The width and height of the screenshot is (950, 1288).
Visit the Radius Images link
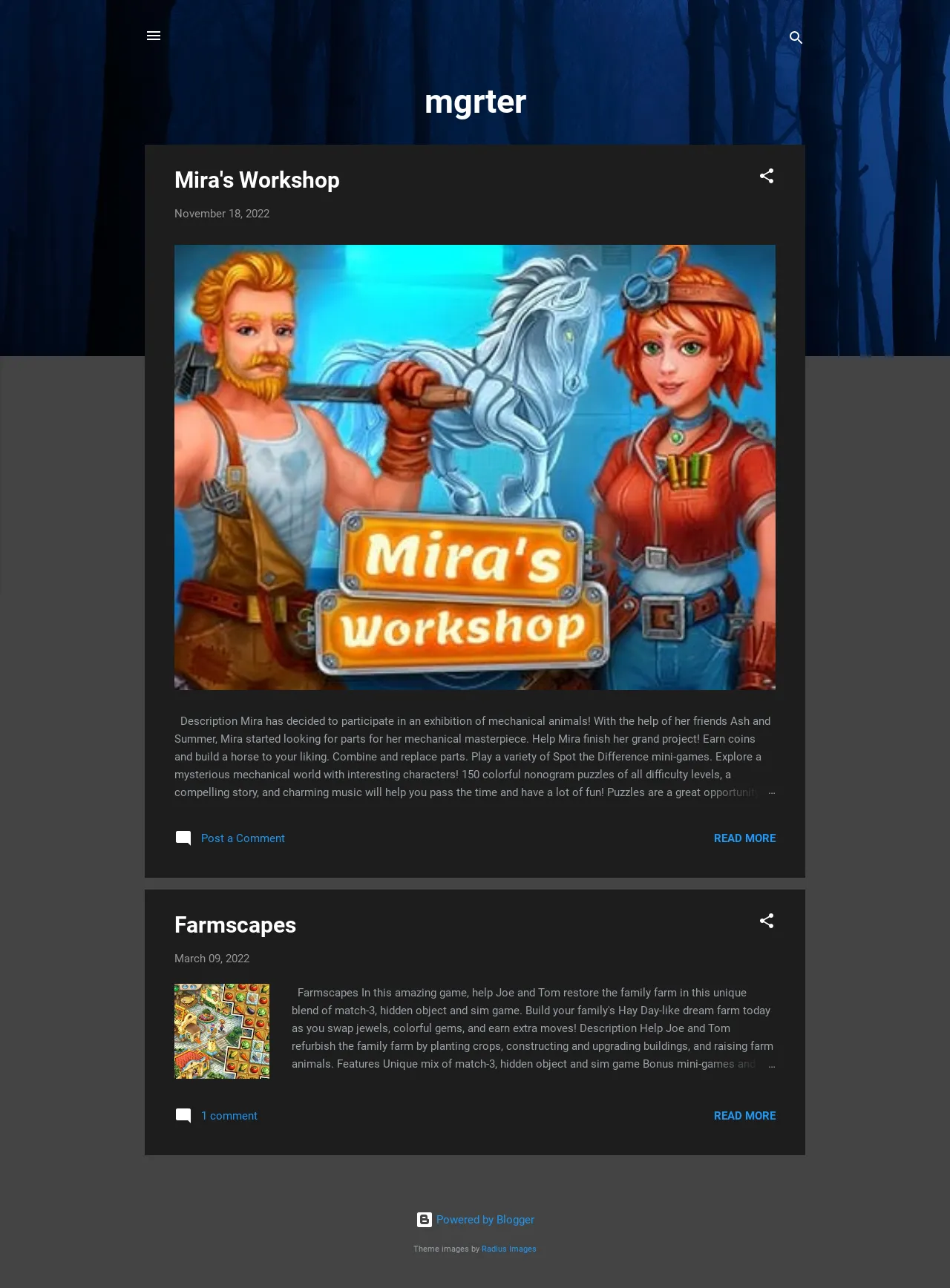coord(509,1249)
